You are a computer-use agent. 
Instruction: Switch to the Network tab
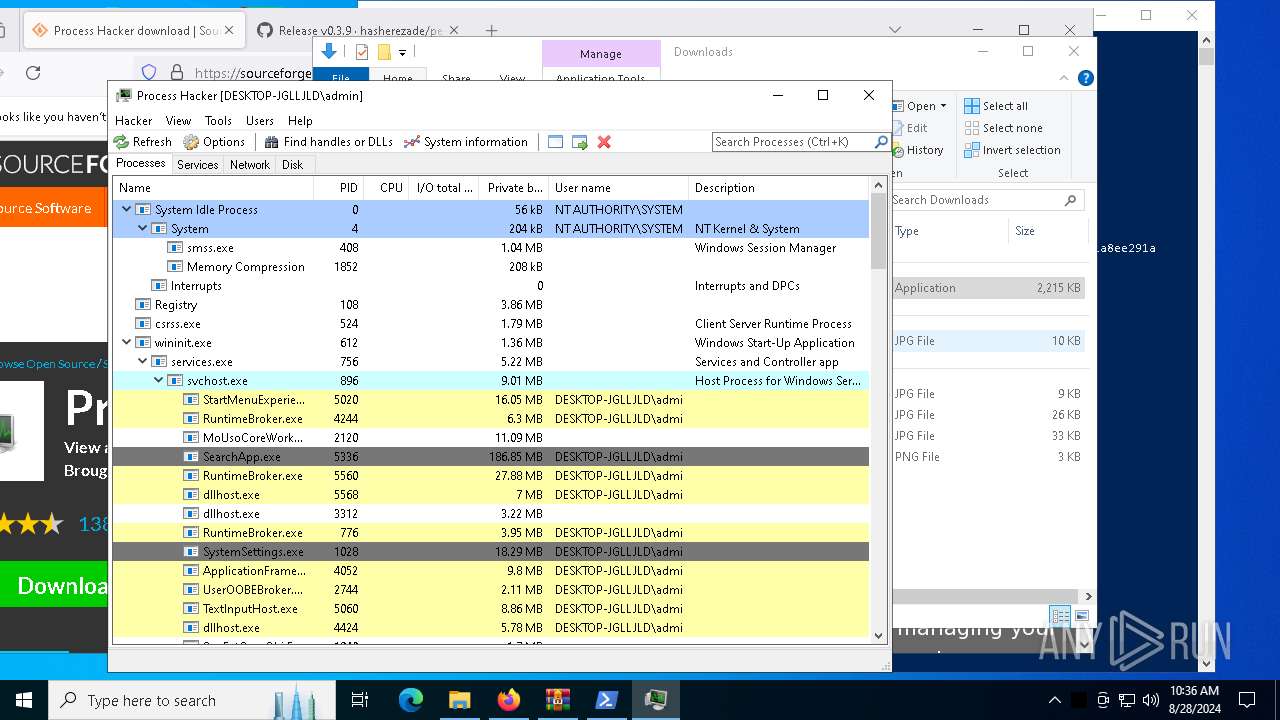[x=250, y=165]
